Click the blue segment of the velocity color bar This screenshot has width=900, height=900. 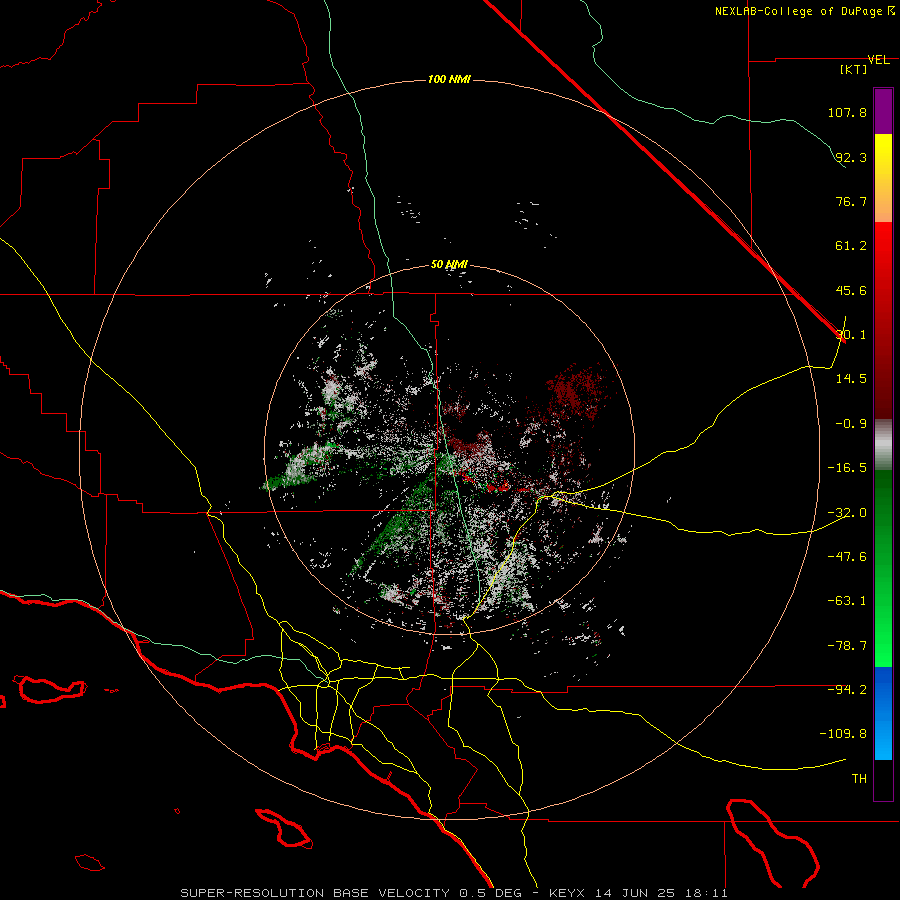[883, 713]
